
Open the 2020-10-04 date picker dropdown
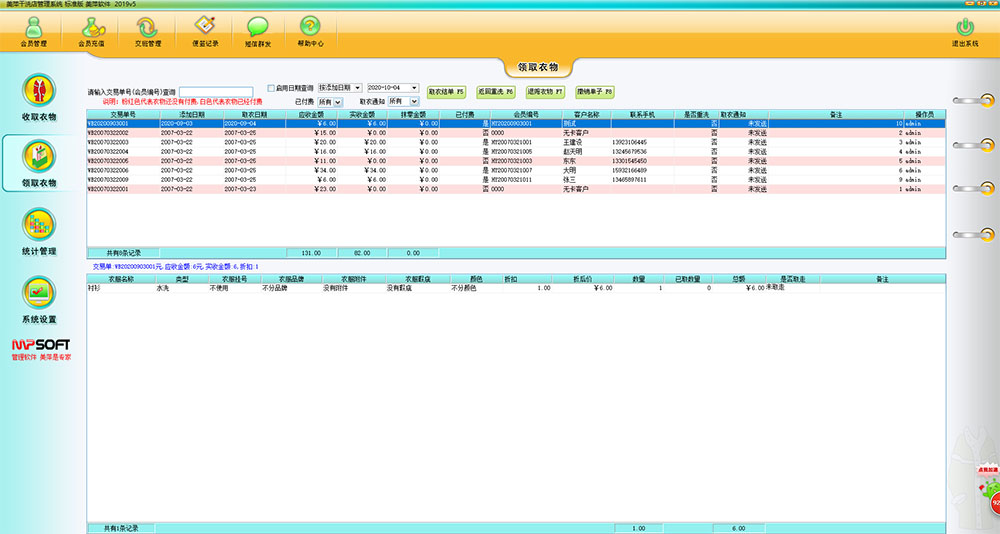[414, 88]
